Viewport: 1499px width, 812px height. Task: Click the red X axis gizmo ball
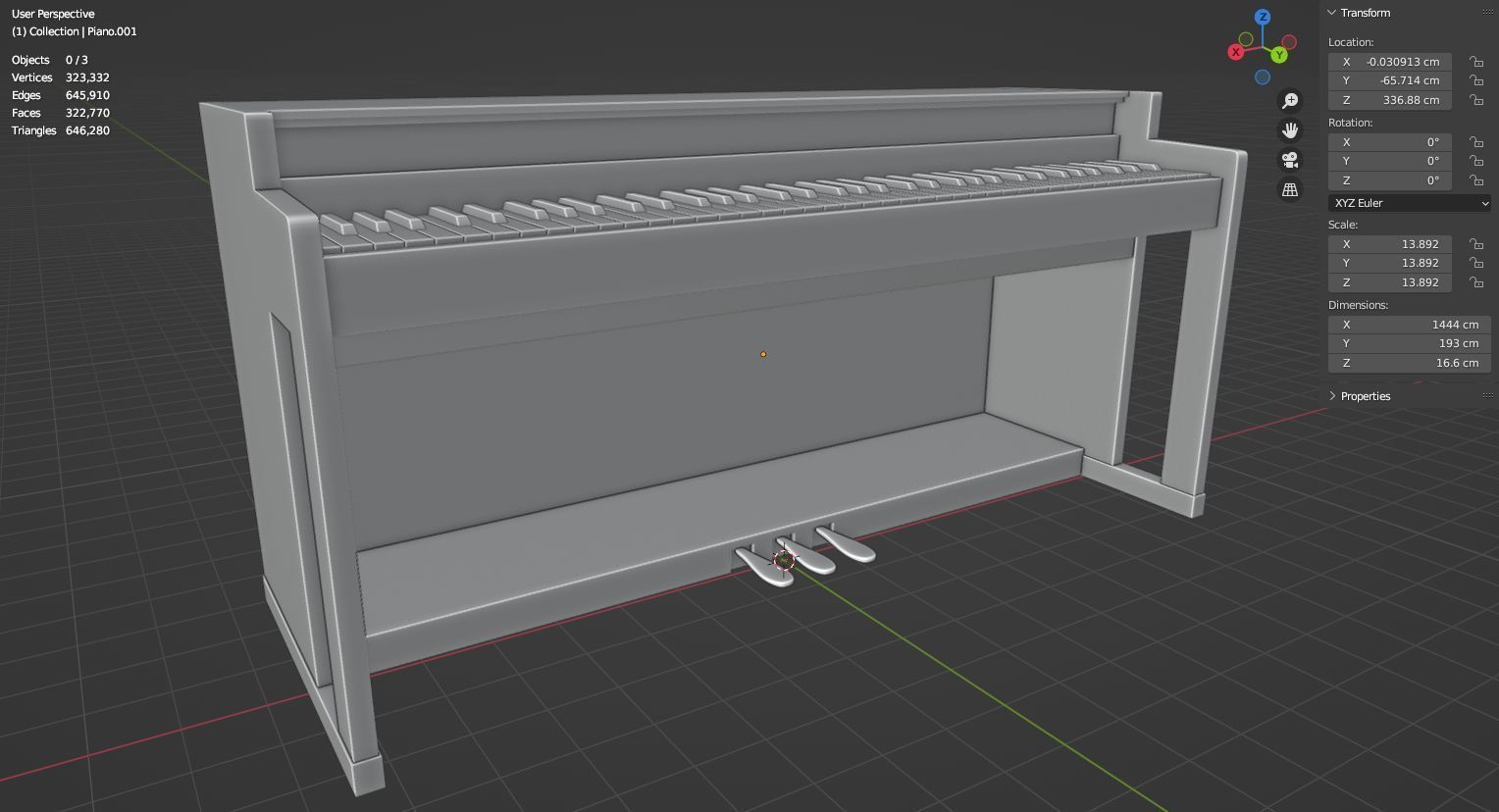(1236, 52)
